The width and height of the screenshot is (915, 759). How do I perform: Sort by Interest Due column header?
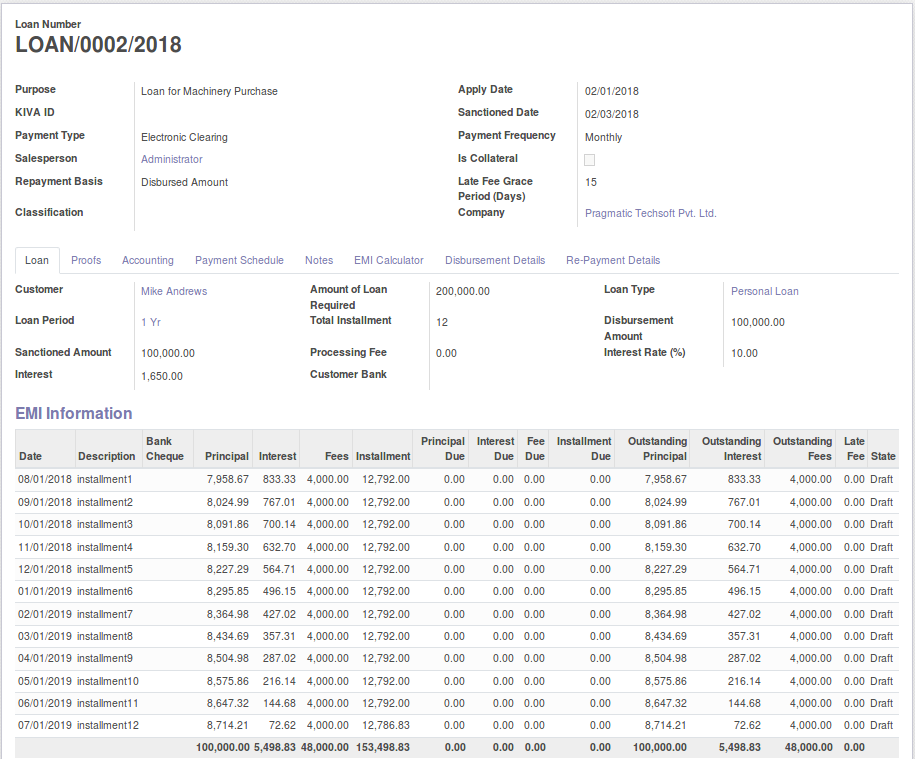(495, 449)
